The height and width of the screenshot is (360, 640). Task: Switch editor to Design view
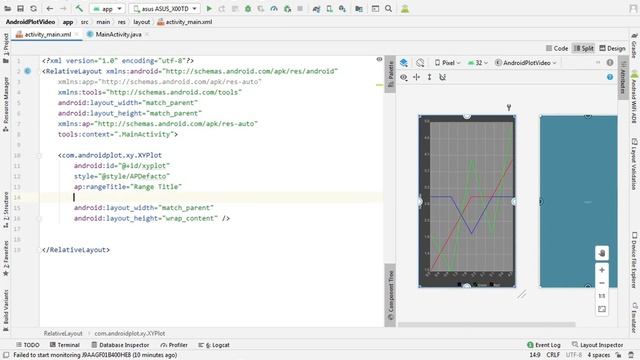click(x=612, y=48)
